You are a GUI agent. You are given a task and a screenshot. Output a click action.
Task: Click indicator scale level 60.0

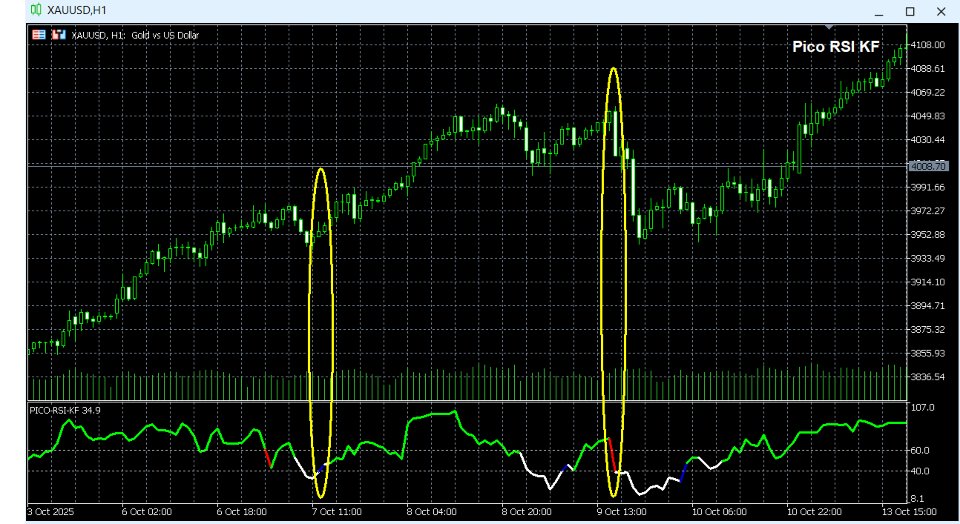[x=921, y=451]
